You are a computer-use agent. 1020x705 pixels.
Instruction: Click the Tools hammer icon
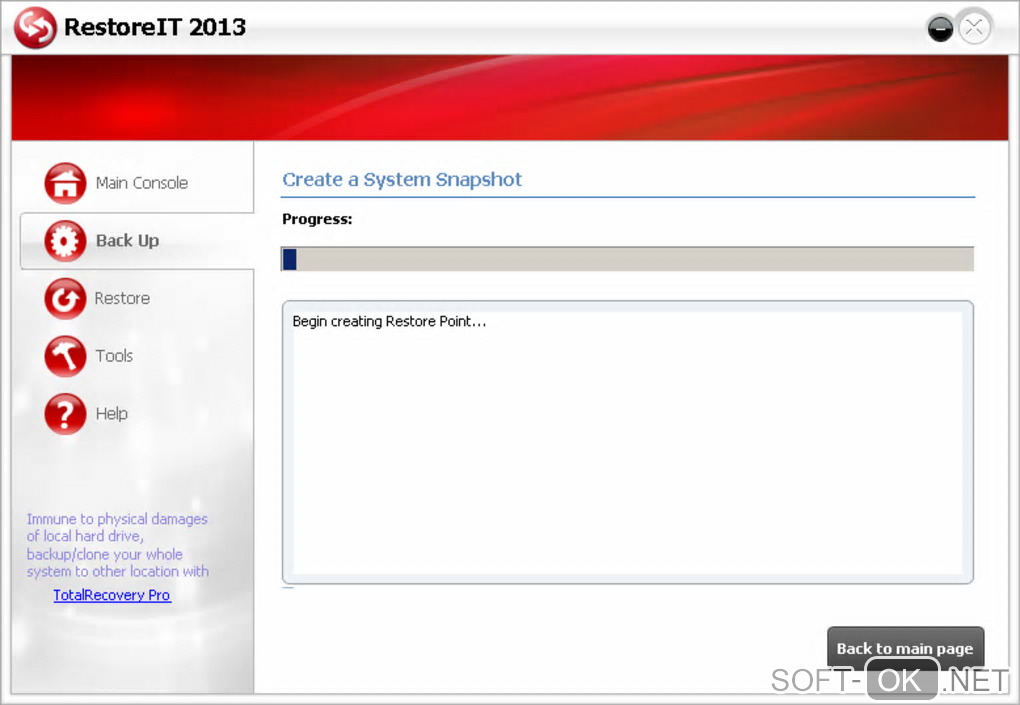pos(65,356)
